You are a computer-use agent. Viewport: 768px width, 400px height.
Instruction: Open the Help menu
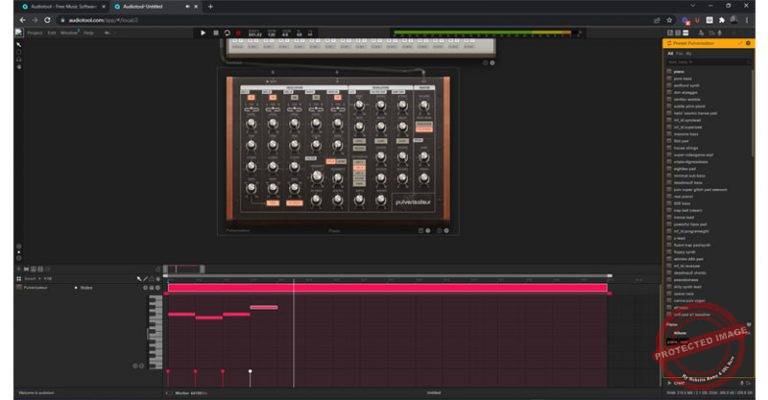[x=89, y=32]
